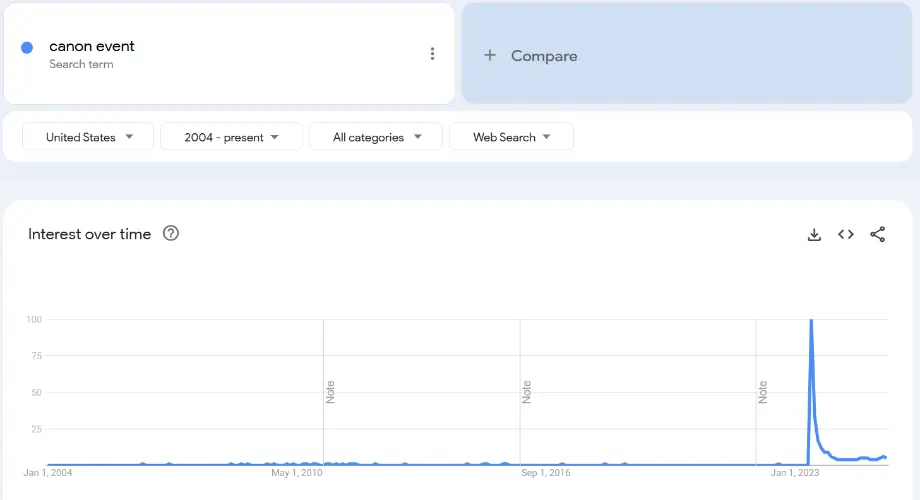Click the 50 value on the y-axis
Image resolution: width=920 pixels, height=500 pixels.
[36, 393]
